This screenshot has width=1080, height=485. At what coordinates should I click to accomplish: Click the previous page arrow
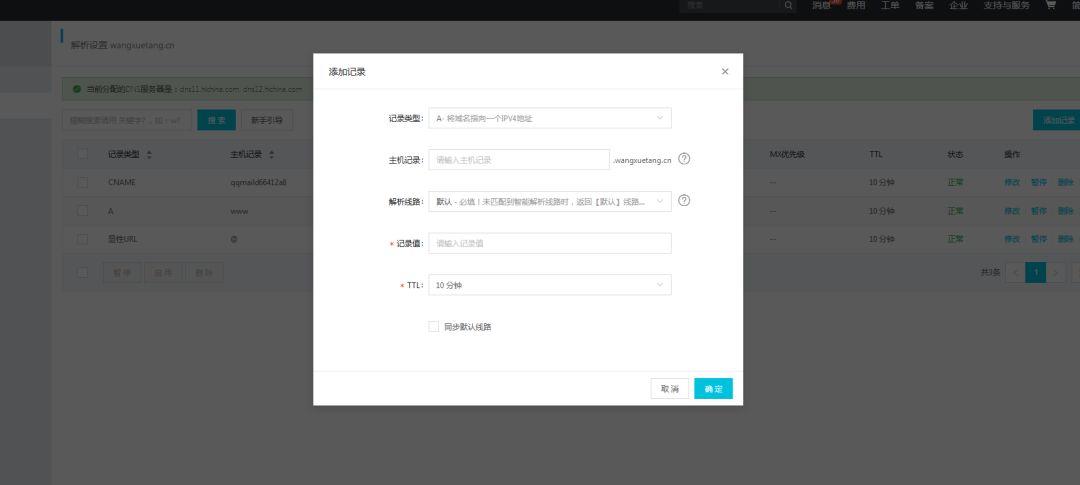(x=1015, y=272)
